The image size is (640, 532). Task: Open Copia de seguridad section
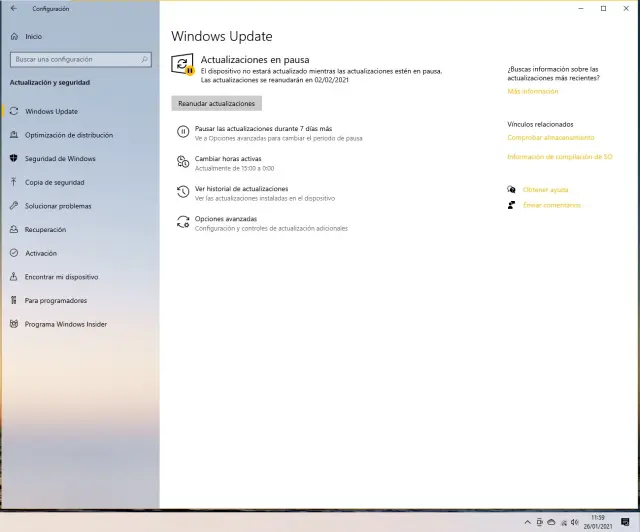click(x=54, y=182)
